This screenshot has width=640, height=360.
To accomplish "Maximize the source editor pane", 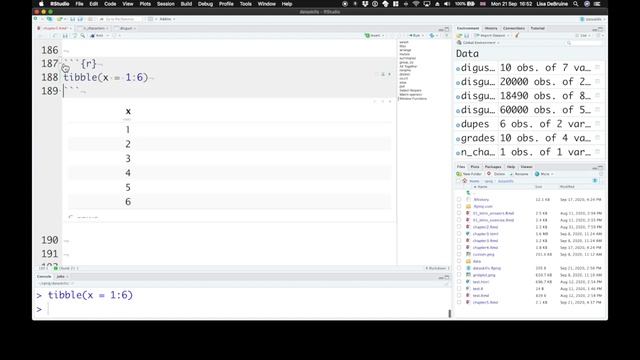I will click(447, 29).
